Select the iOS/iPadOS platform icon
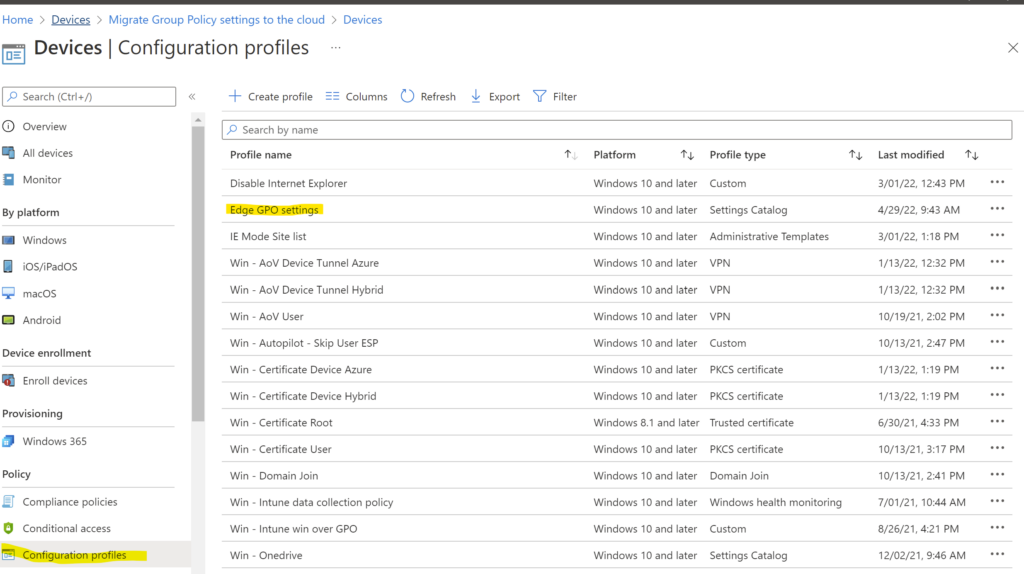This screenshot has height=574, width=1024. [8, 266]
